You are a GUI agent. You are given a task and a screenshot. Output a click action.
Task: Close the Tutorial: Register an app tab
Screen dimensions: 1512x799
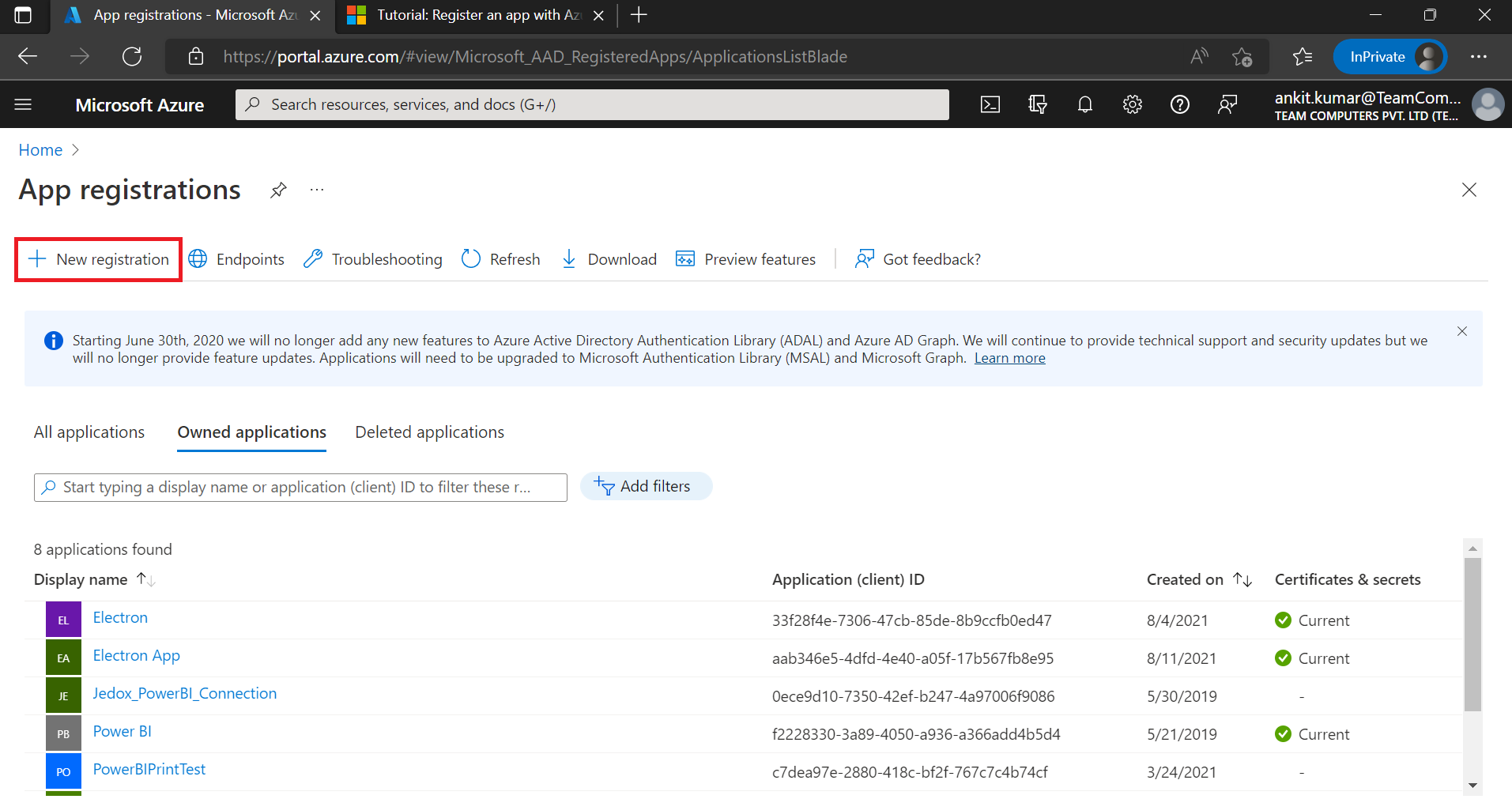click(598, 16)
